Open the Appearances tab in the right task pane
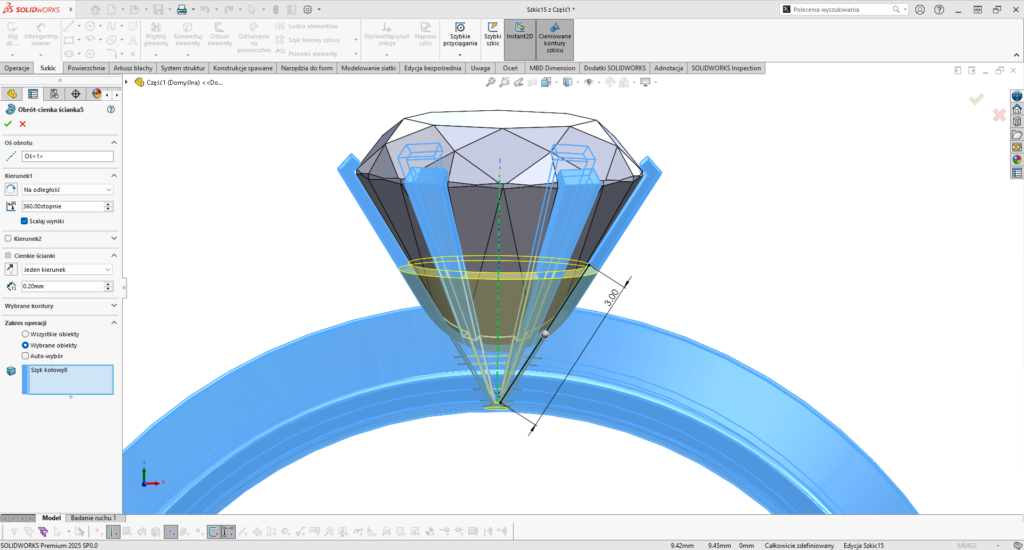The height and width of the screenshot is (550, 1024). (x=1017, y=159)
